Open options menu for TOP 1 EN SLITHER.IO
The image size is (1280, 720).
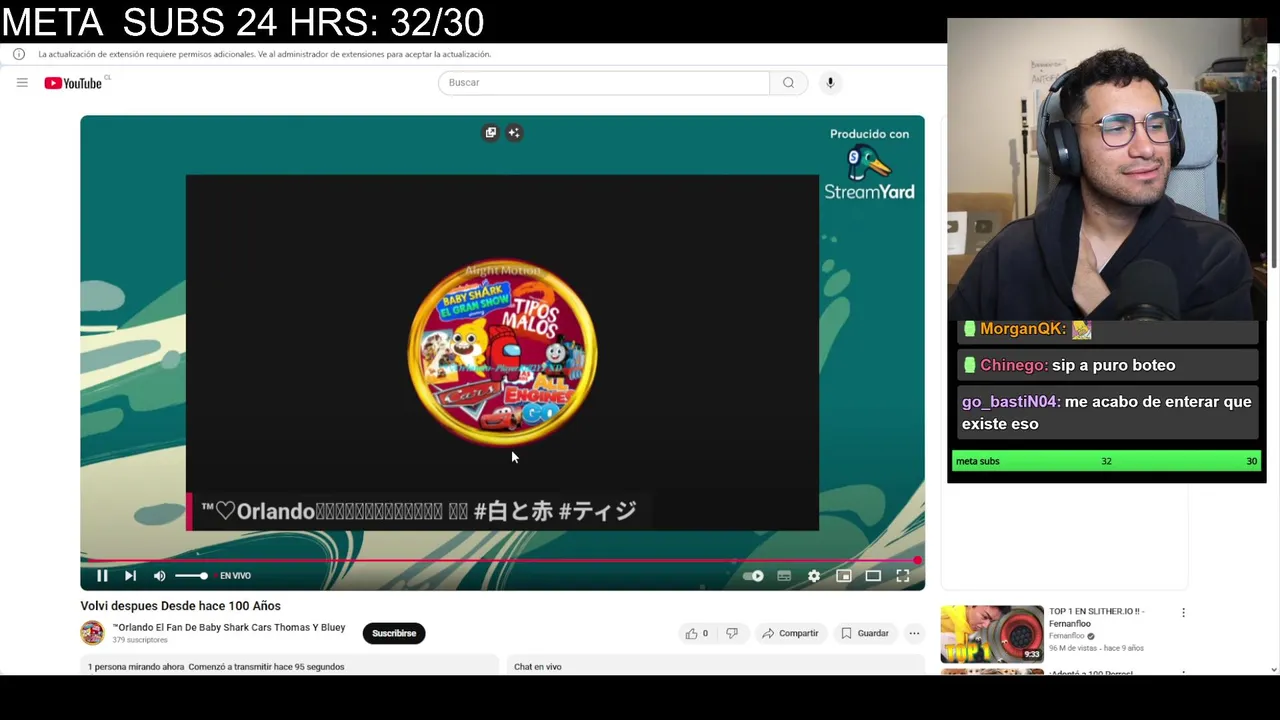1183,613
